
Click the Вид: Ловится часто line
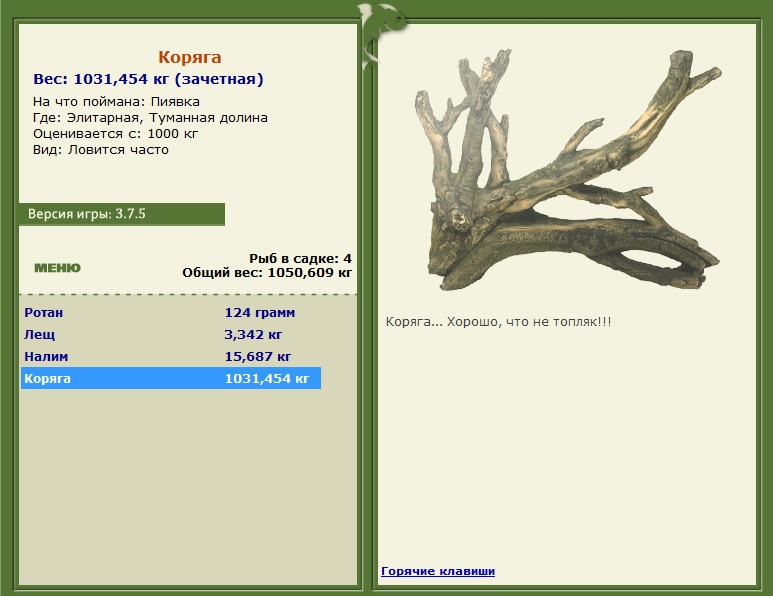click(101, 149)
